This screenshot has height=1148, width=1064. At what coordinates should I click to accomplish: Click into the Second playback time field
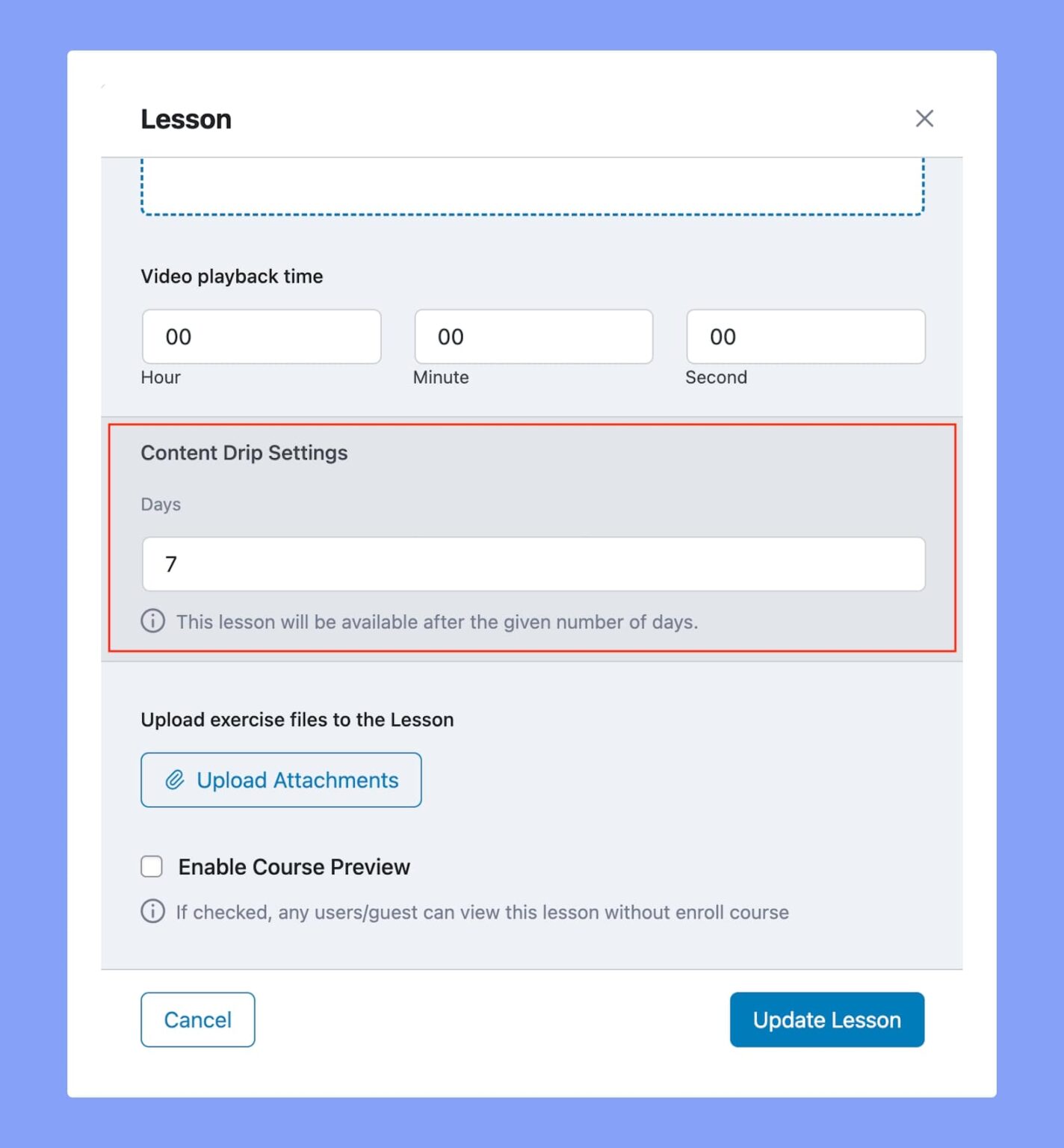tap(805, 337)
